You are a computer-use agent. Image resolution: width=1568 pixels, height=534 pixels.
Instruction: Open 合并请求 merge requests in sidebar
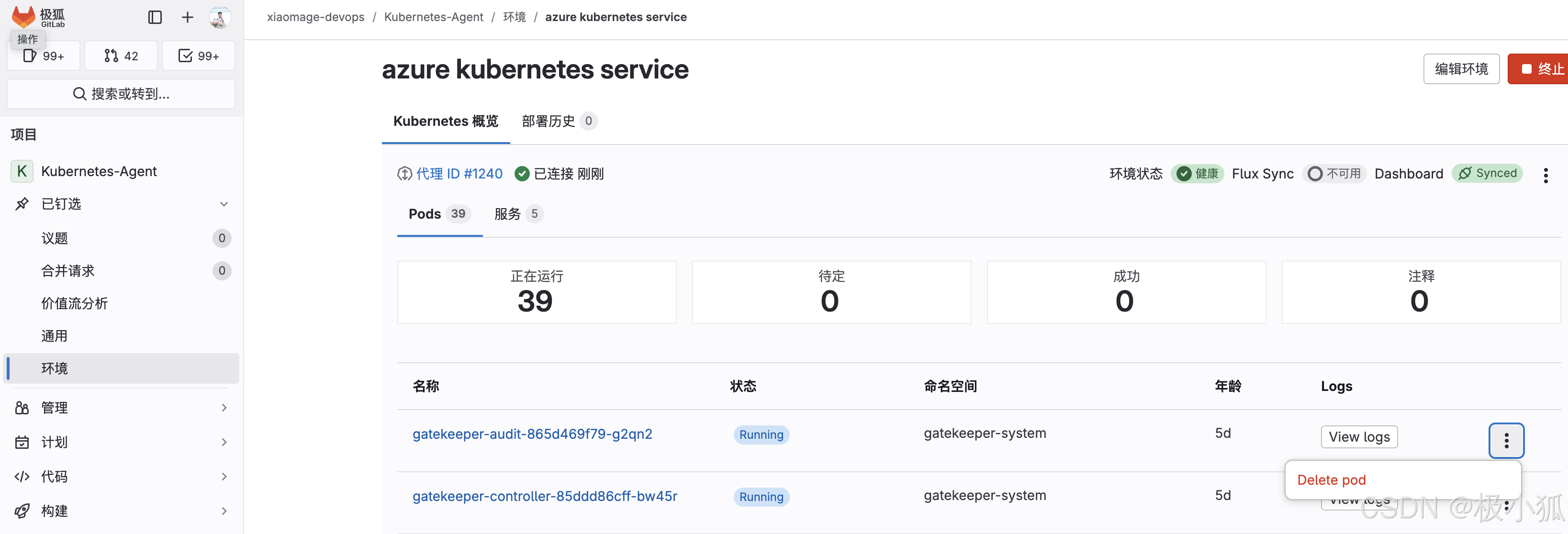121,271
